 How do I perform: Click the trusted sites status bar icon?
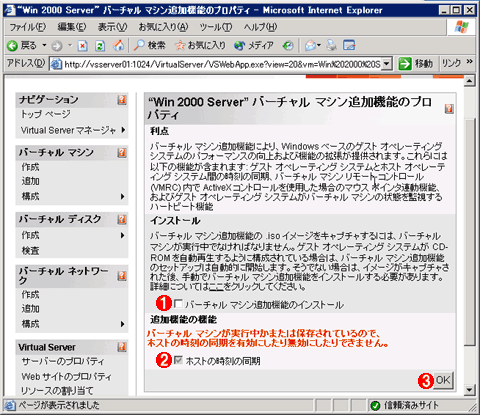pos(375,406)
